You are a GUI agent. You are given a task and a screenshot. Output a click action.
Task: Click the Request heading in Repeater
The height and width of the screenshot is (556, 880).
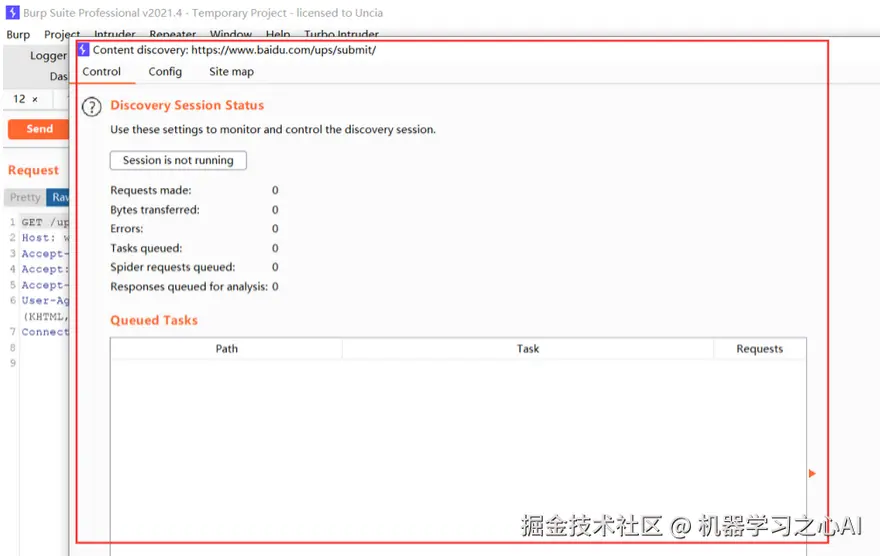click(x=33, y=170)
